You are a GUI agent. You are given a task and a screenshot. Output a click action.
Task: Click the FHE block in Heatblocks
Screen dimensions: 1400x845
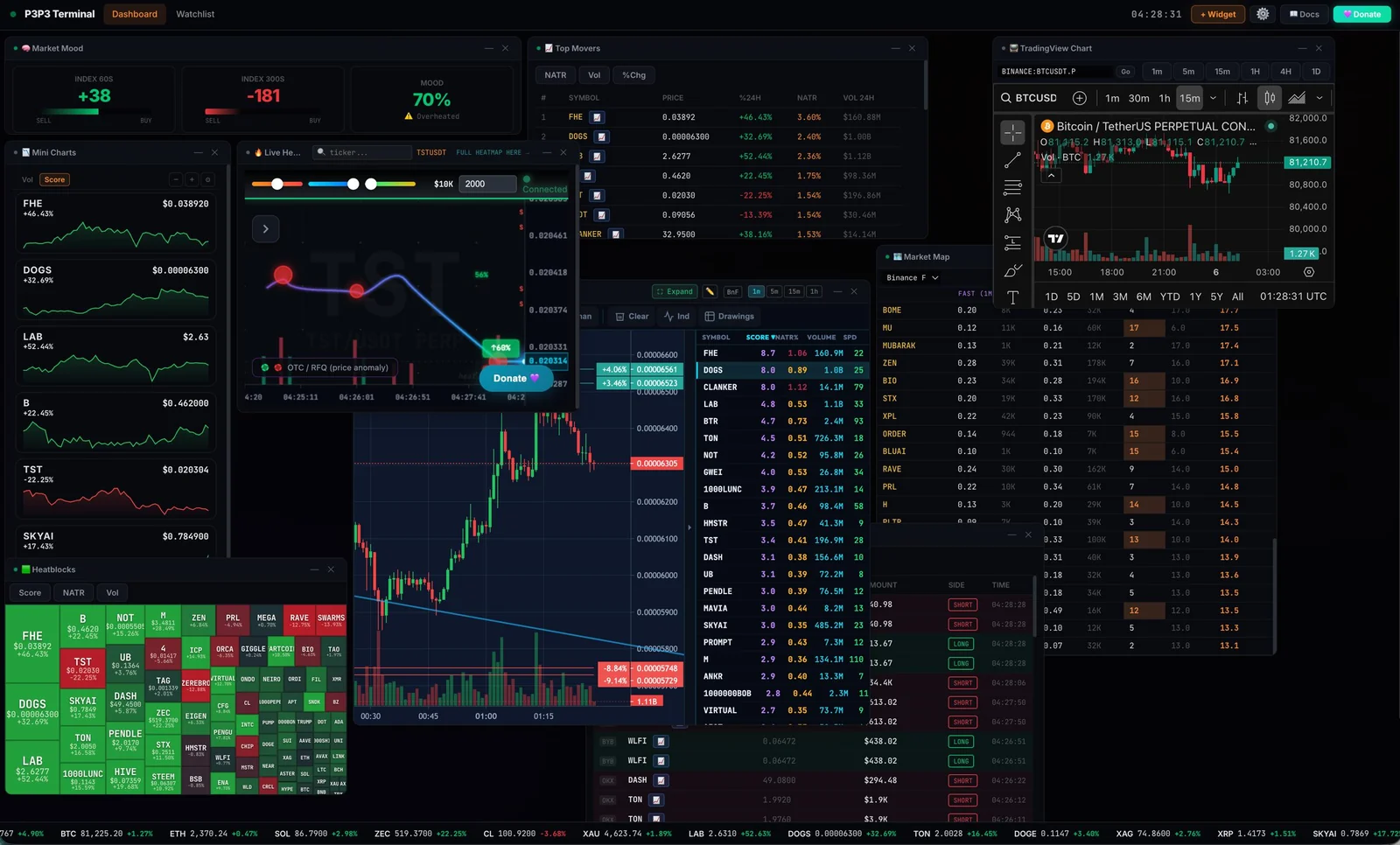(32, 644)
